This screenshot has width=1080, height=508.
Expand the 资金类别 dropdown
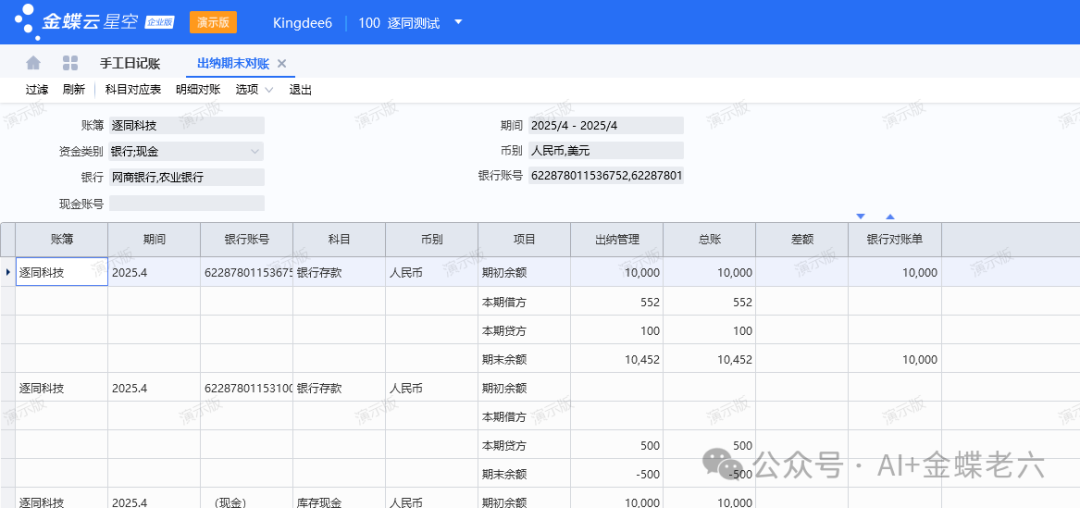click(254, 152)
